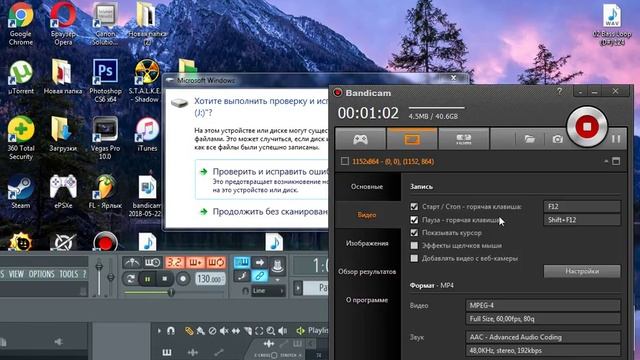640x360 pixels.
Task: Click Настройки button in Bandicam
Action: [x=582, y=271]
